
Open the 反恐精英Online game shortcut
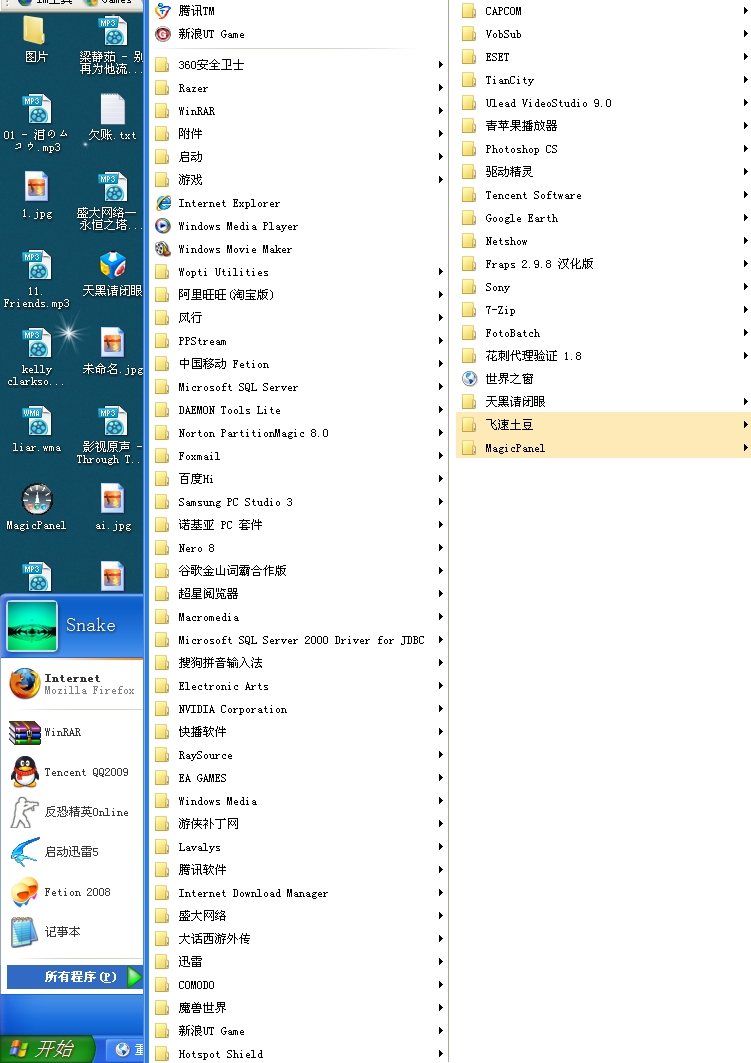point(25,812)
